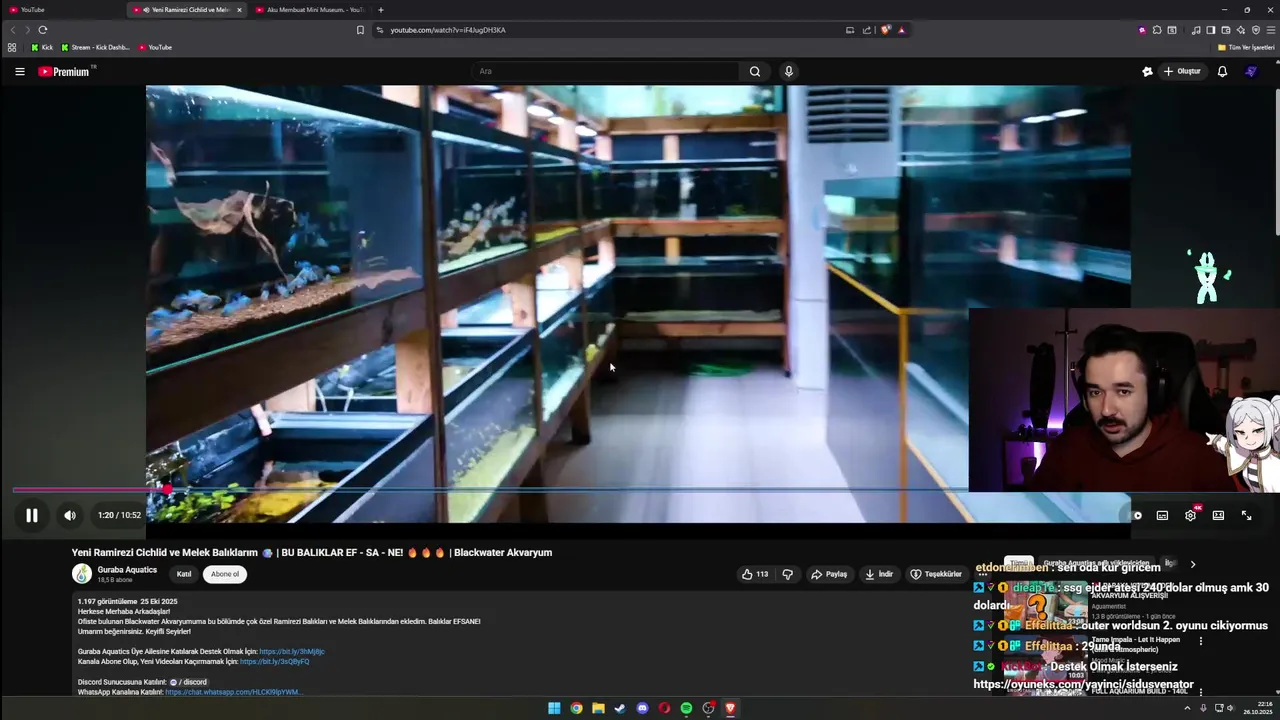Viewport: 1280px width, 720px height.
Task: Show hidden system tray icons chevron
Action: click(x=1187, y=708)
